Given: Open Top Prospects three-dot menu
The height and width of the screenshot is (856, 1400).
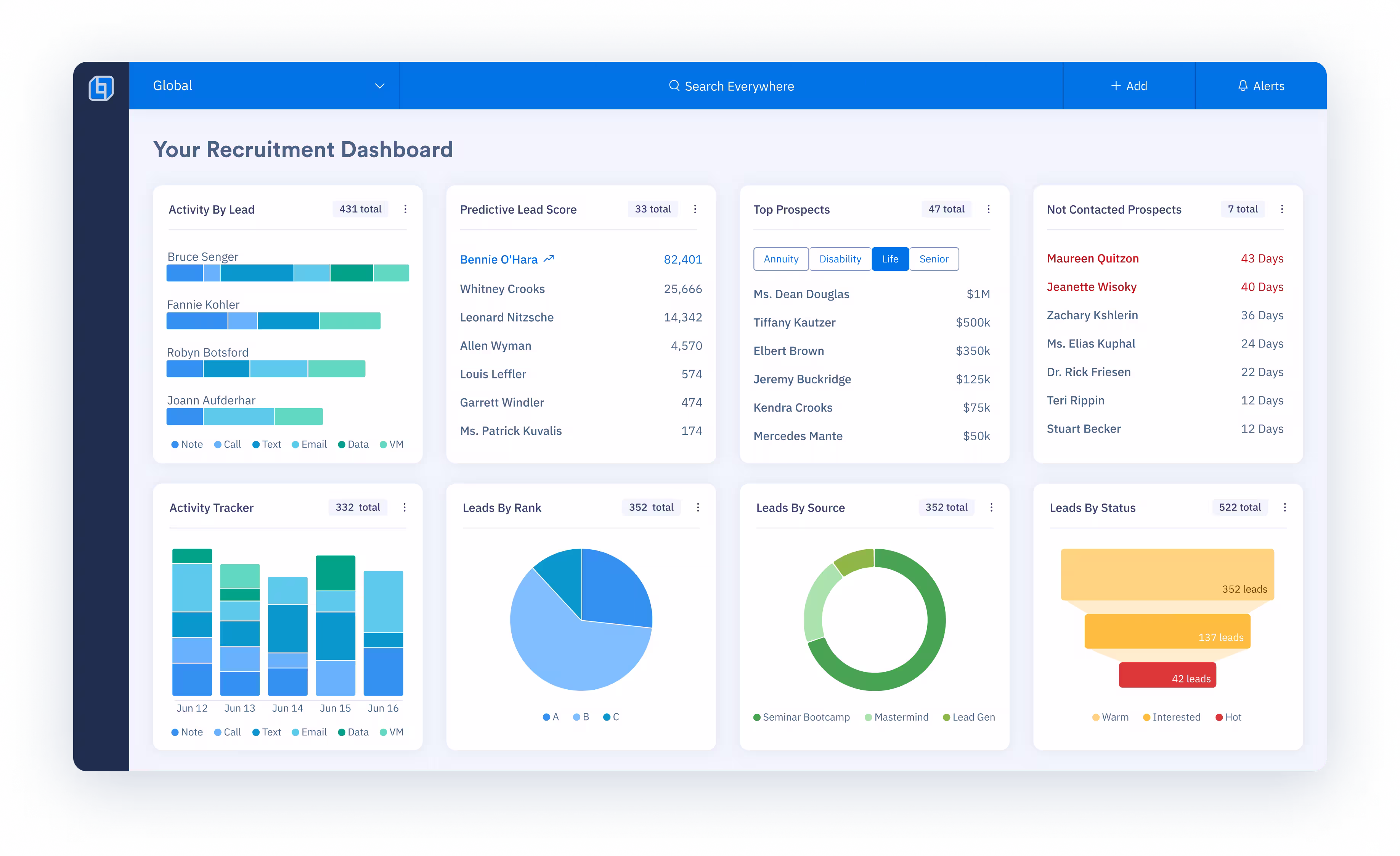Looking at the screenshot, I should click(x=989, y=209).
